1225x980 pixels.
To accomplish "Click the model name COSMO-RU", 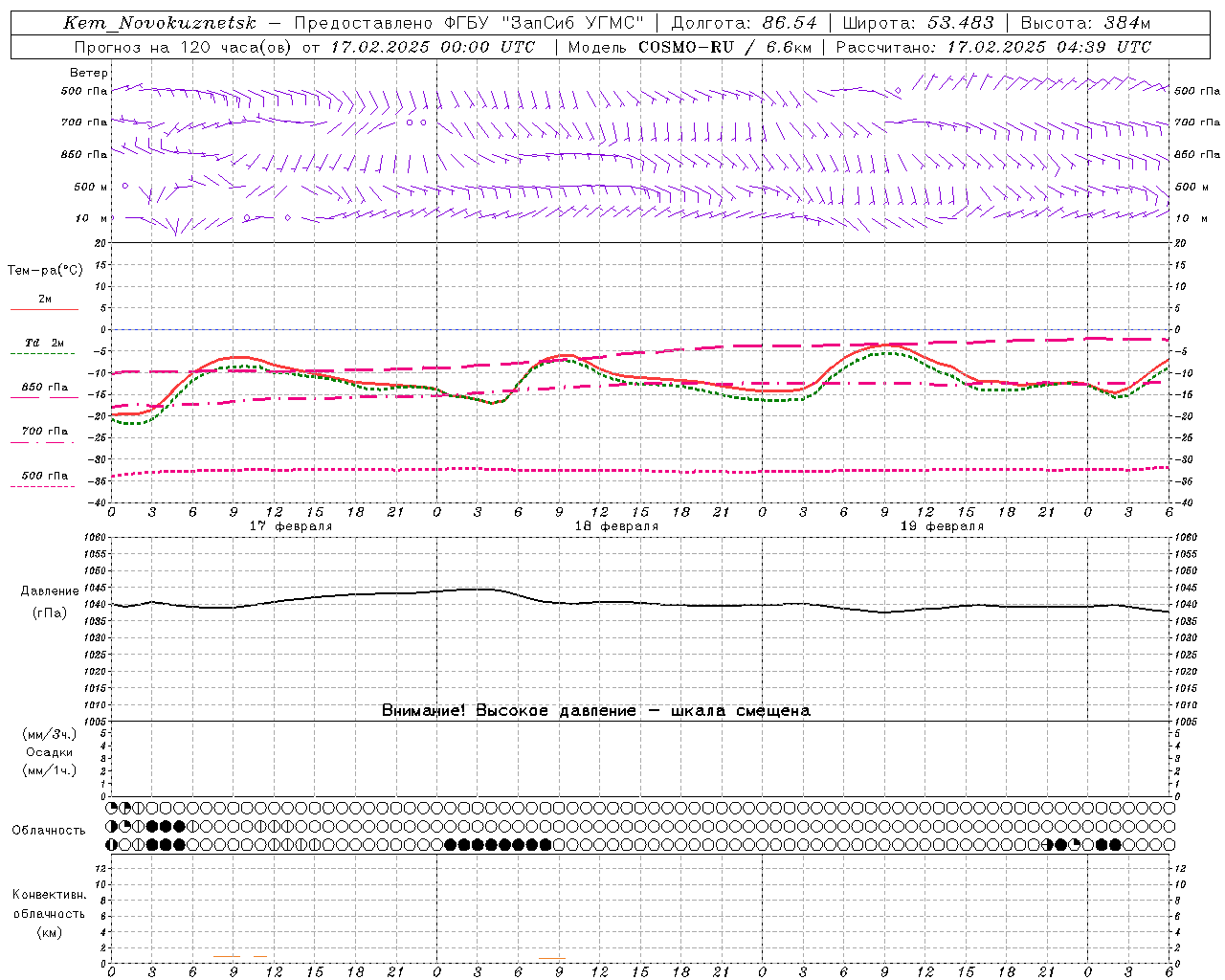I will click(x=686, y=47).
